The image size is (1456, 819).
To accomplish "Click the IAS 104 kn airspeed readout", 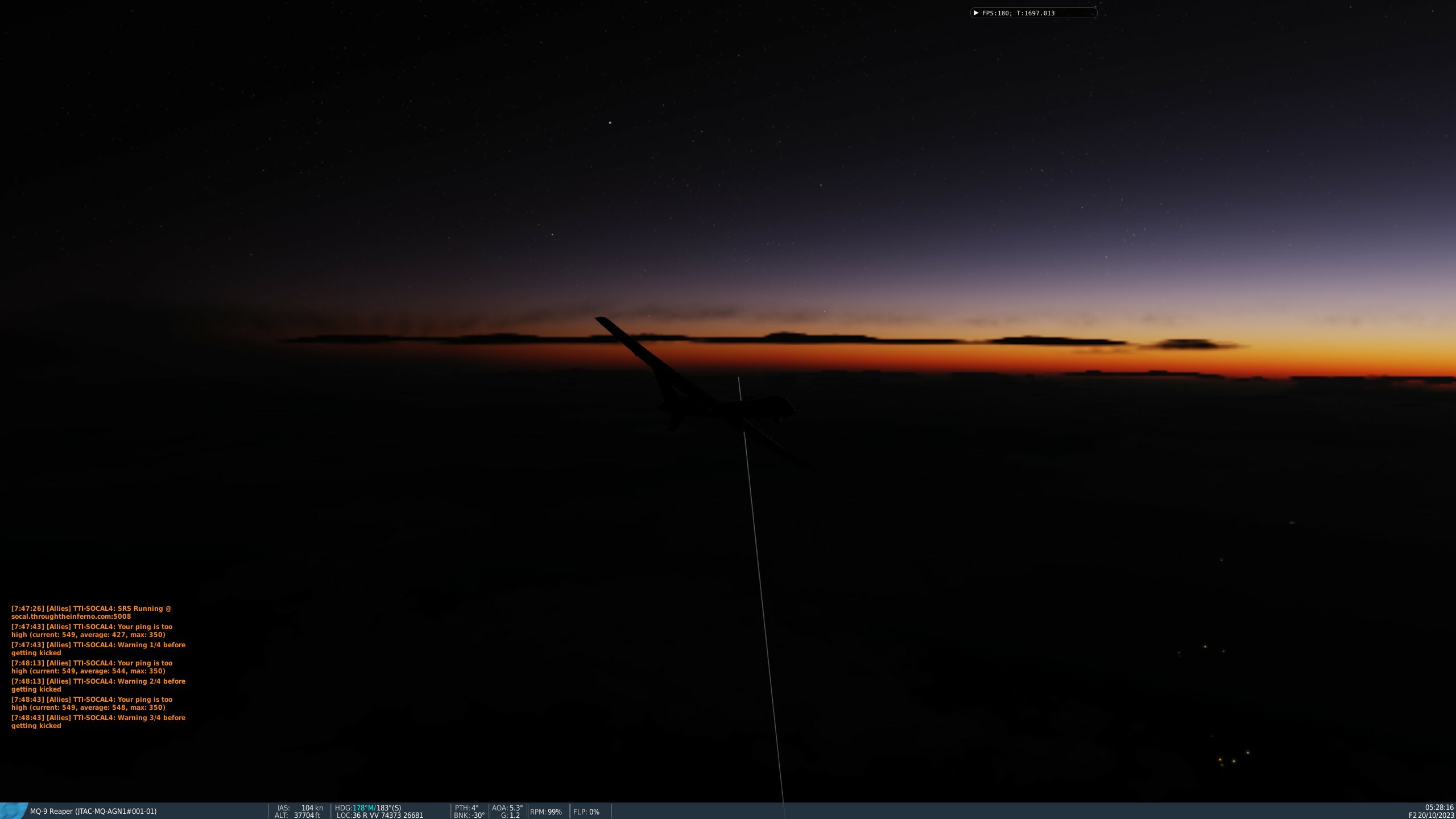I will coord(300,808).
